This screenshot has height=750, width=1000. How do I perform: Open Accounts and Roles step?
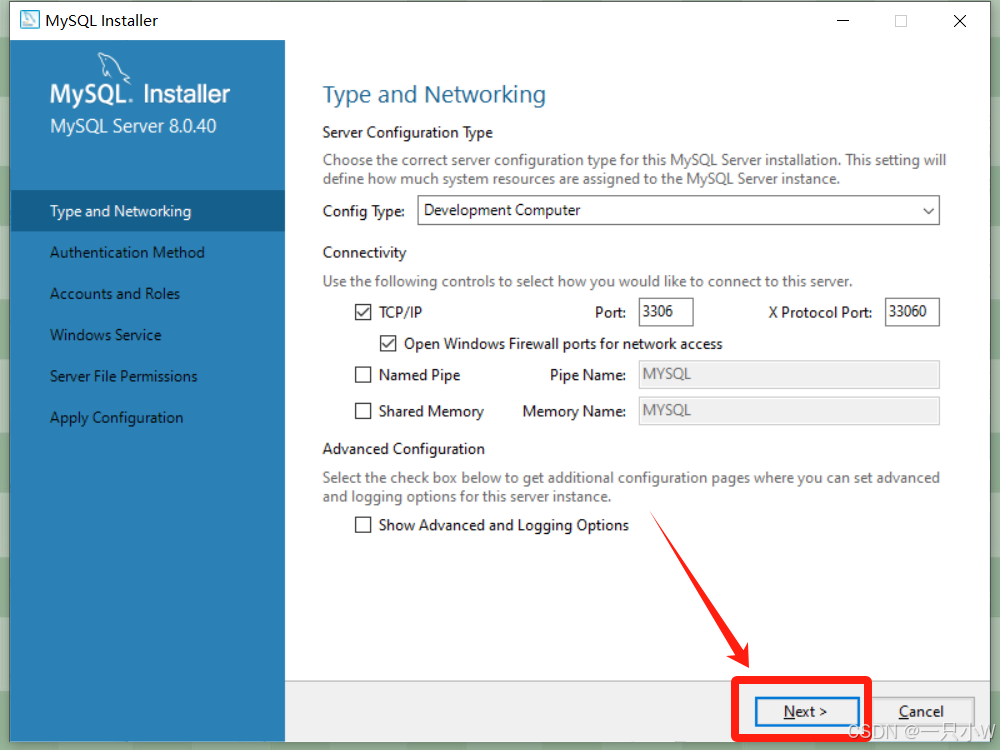[115, 293]
